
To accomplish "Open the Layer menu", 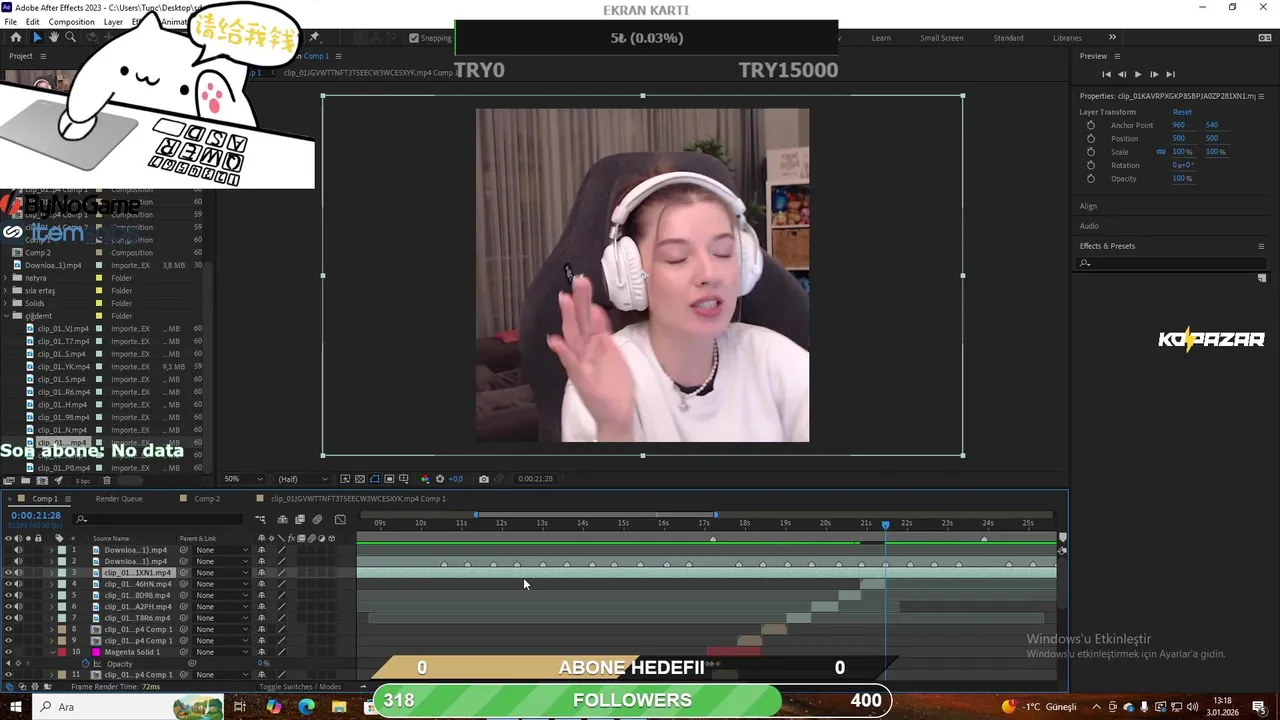I will (x=113, y=22).
